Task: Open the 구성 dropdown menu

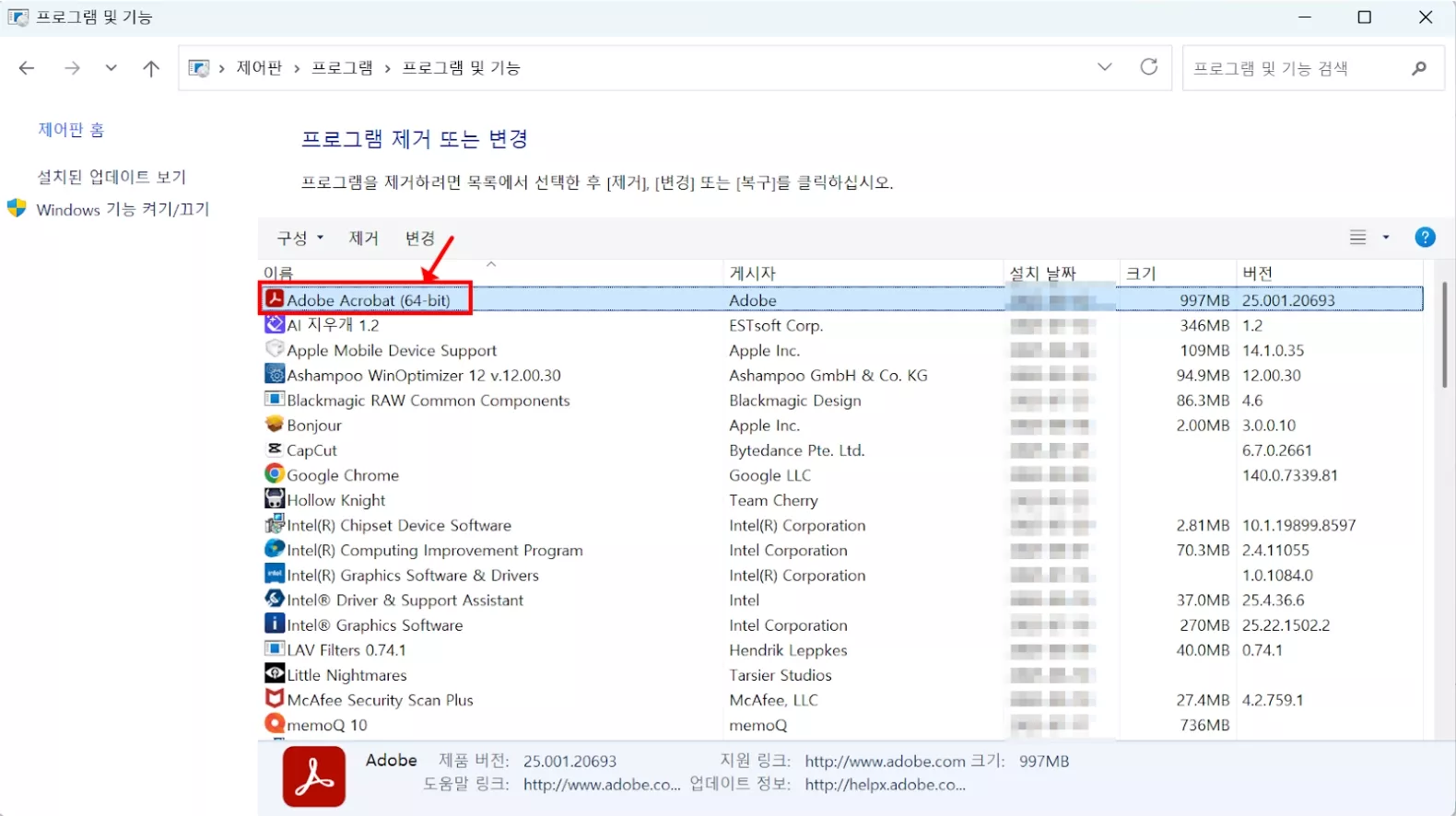Action: coord(300,238)
